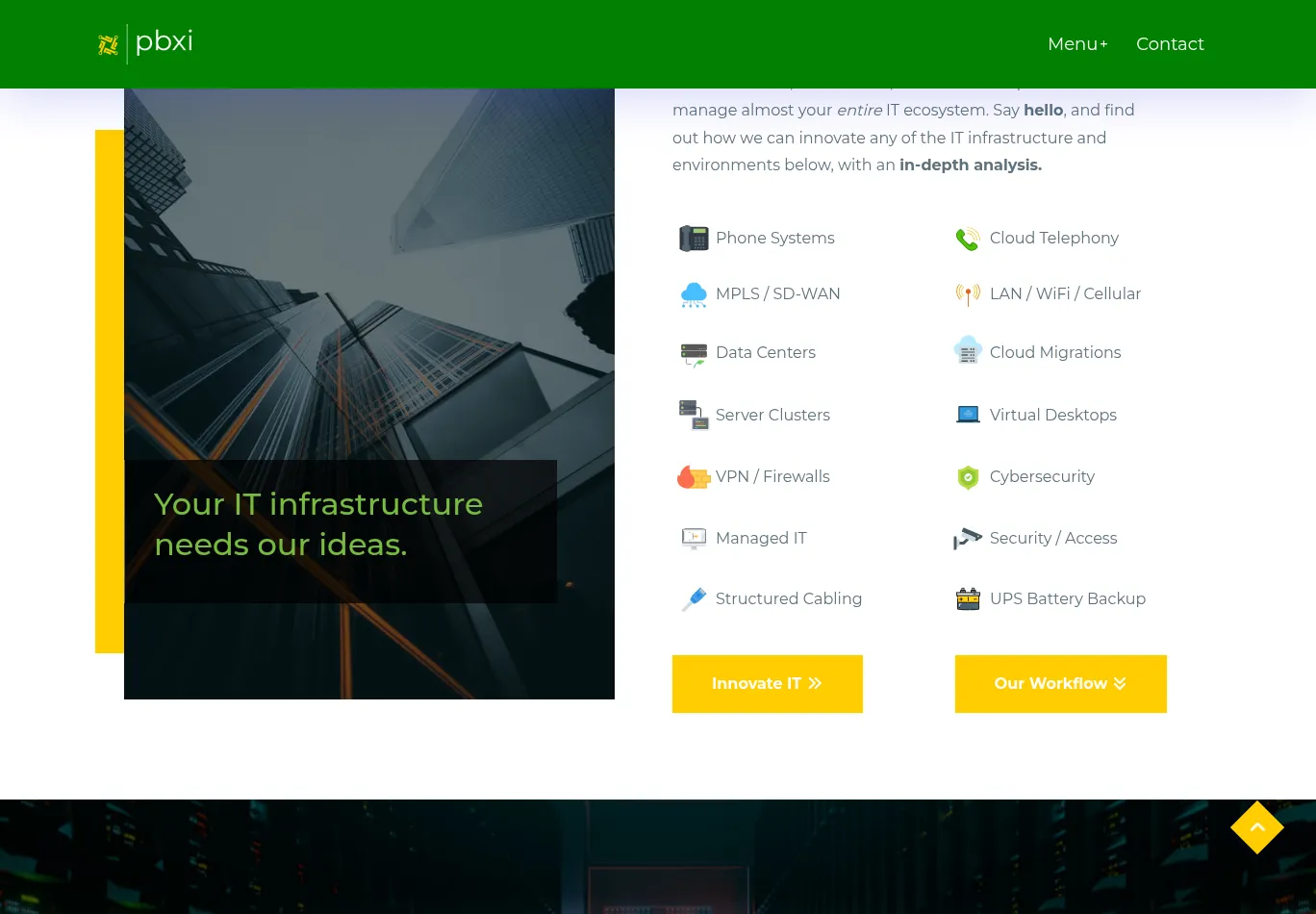Click the Data Centers server icon
This screenshot has width=1316, height=914.
[x=694, y=354]
